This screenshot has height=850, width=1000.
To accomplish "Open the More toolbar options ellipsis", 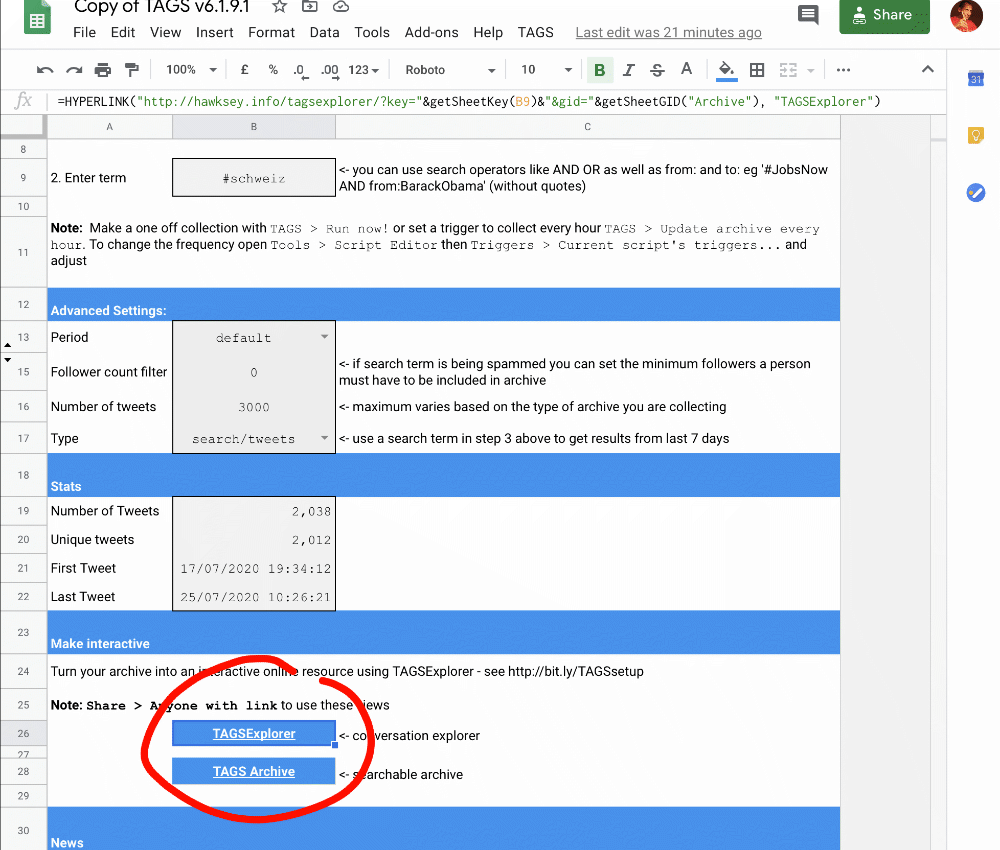I will pyautogui.click(x=843, y=70).
